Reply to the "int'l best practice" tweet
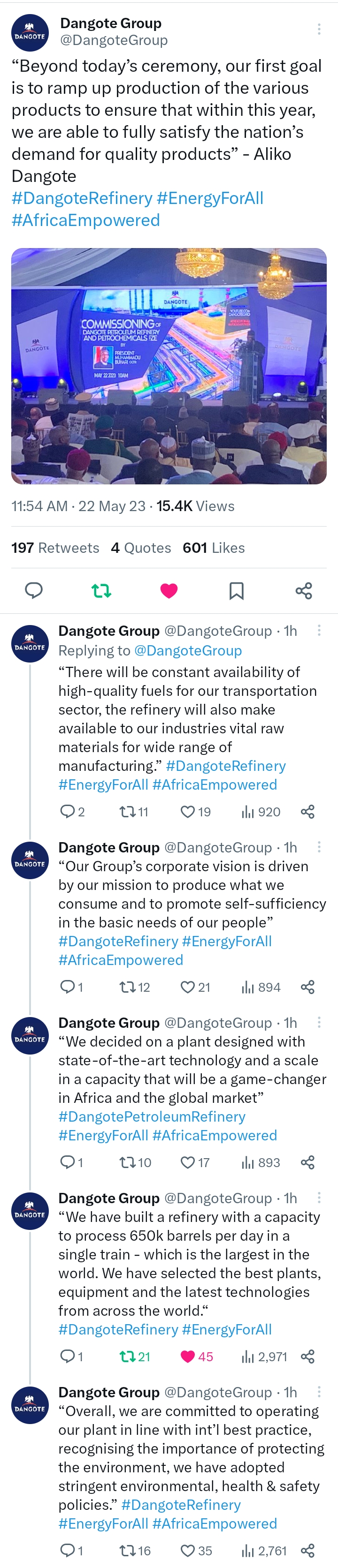338x1568 pixels. point(67,1550)
